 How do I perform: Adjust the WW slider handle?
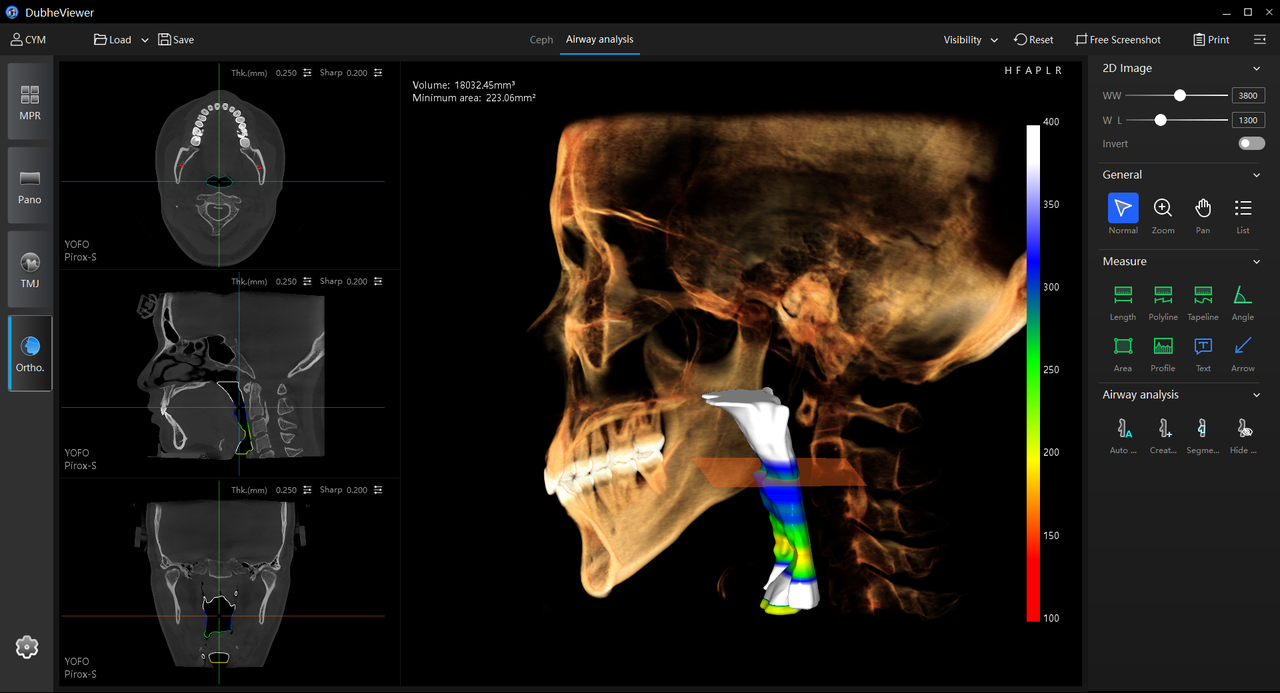(1180, 95)
